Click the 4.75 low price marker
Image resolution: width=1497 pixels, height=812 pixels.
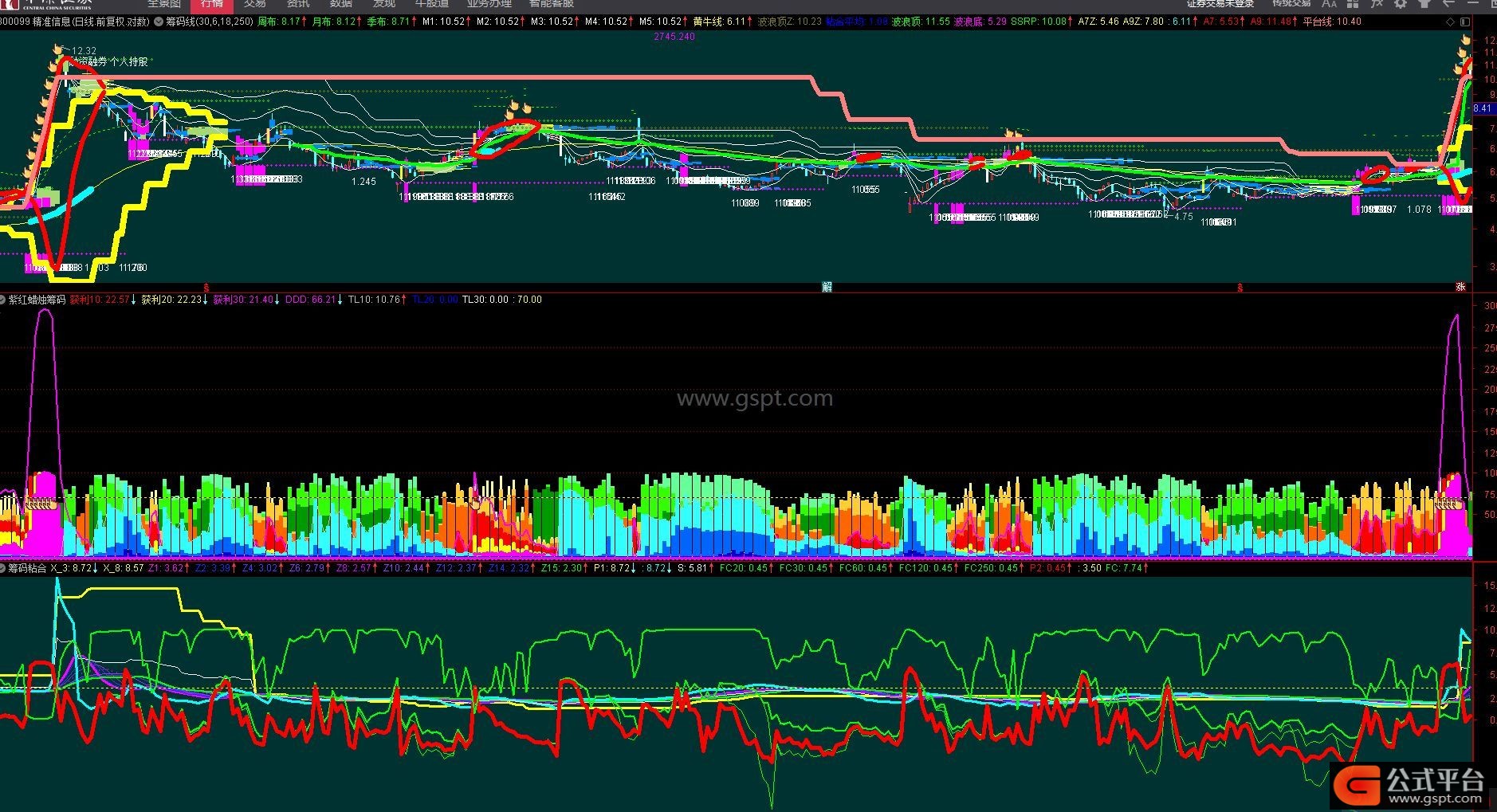pos(1183,217)
